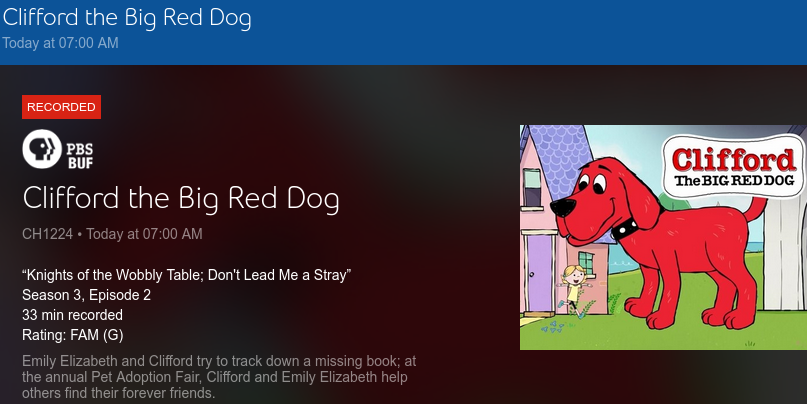Select the Knights of the Wobbly Table episode title

coord(186,275)
